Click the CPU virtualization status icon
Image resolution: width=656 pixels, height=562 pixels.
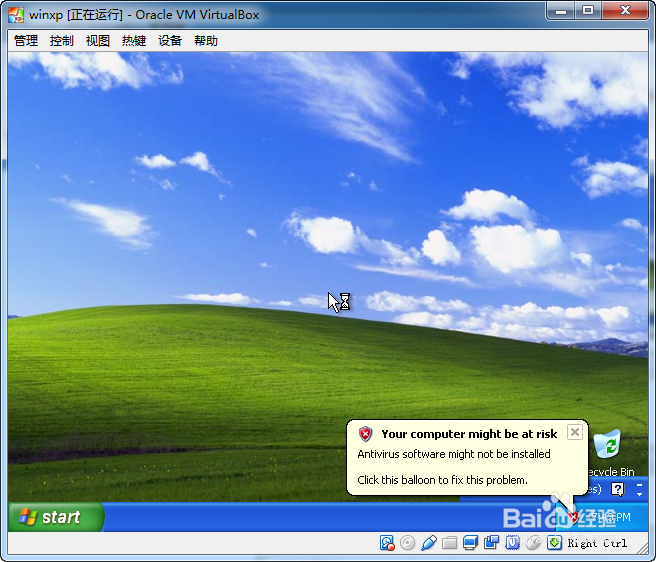click(512, 543)
